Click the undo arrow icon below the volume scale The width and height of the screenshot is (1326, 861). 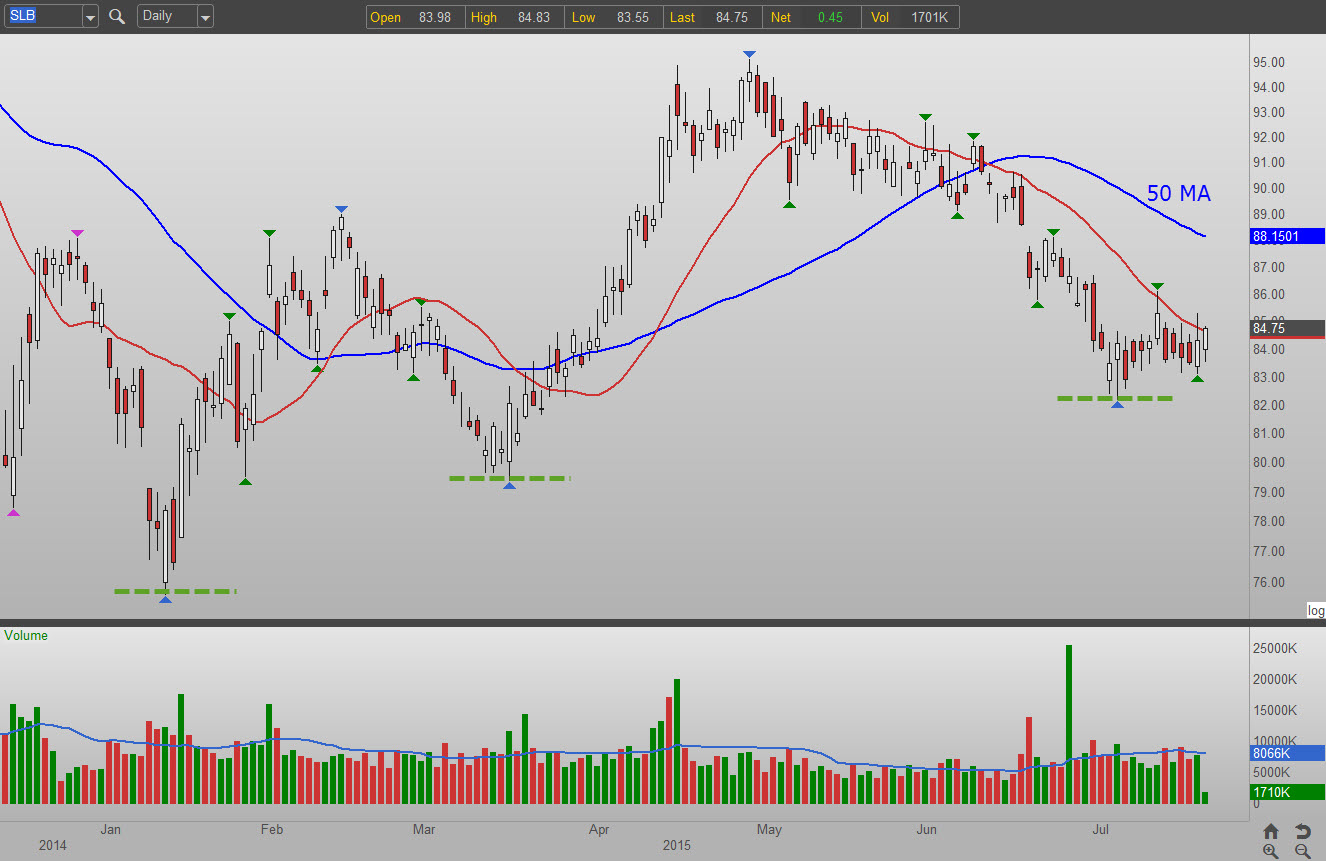click(1302, 831)
